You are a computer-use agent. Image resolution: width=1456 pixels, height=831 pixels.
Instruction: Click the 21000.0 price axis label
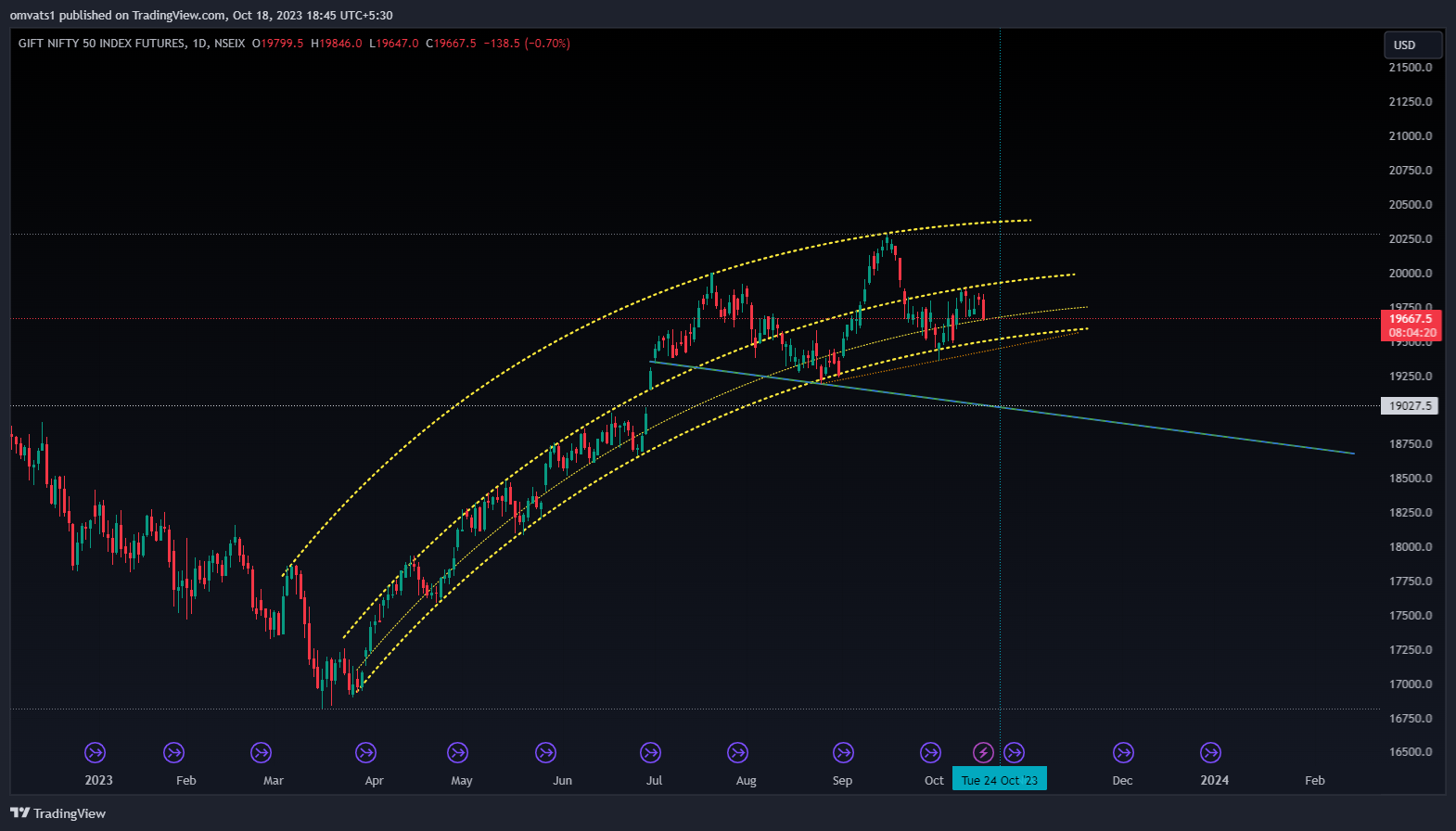pos(1410,136)
